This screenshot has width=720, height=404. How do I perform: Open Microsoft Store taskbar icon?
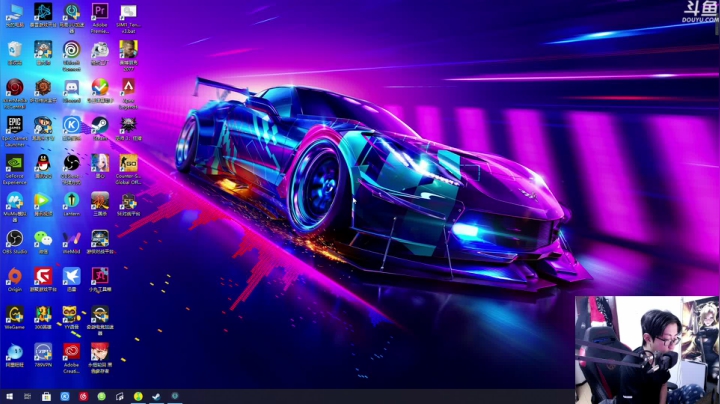pyautogui.click(x=46, y=396)
